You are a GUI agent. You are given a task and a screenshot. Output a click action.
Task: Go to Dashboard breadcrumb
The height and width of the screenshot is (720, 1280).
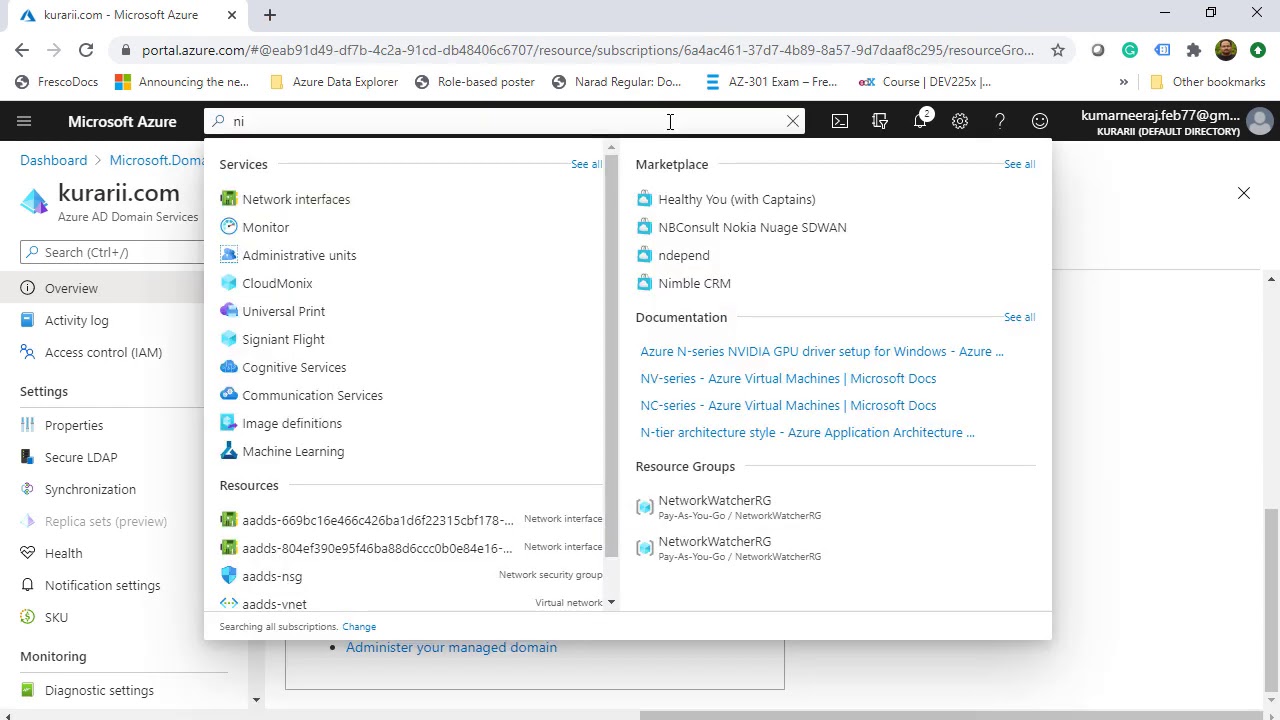pos(53,160)
